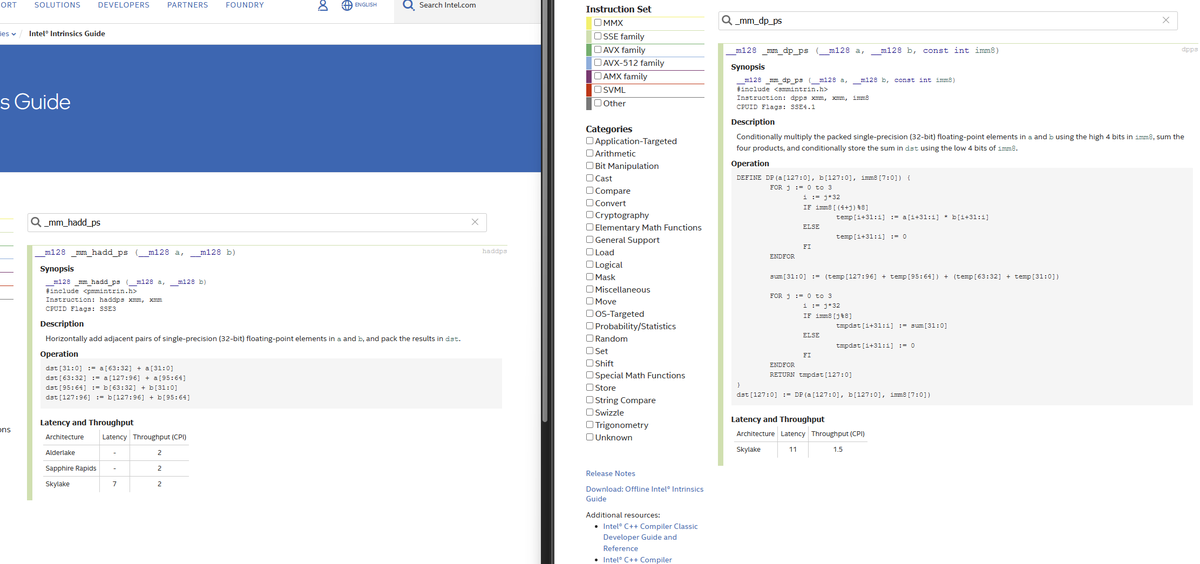Click the haddps instruction label
This screenshot has width=1200, height=564.
(x=494, y=252)
